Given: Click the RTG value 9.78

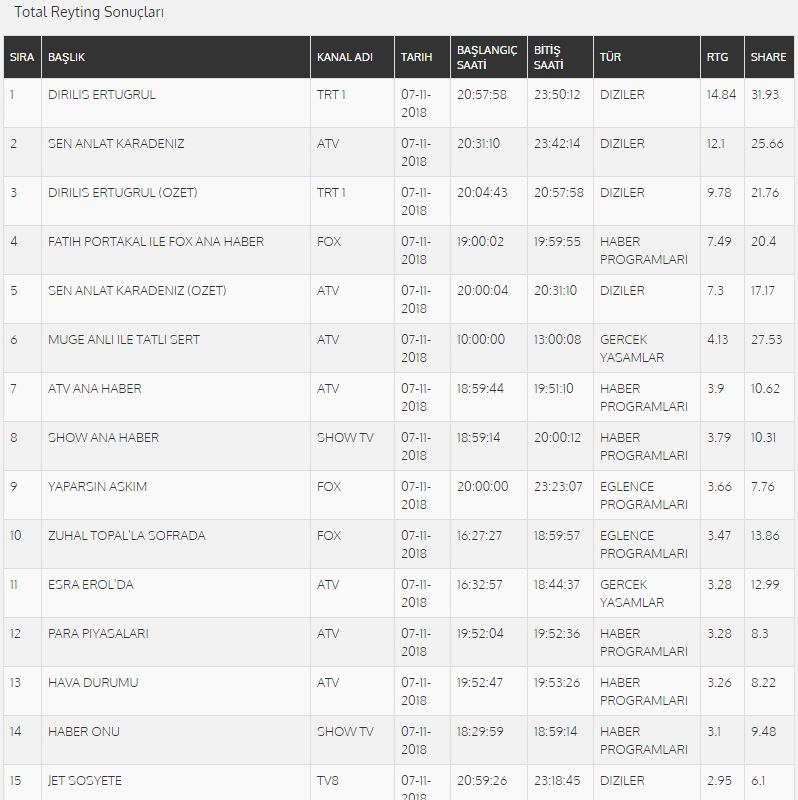Looking at the screenshot, I should (719, 193).
